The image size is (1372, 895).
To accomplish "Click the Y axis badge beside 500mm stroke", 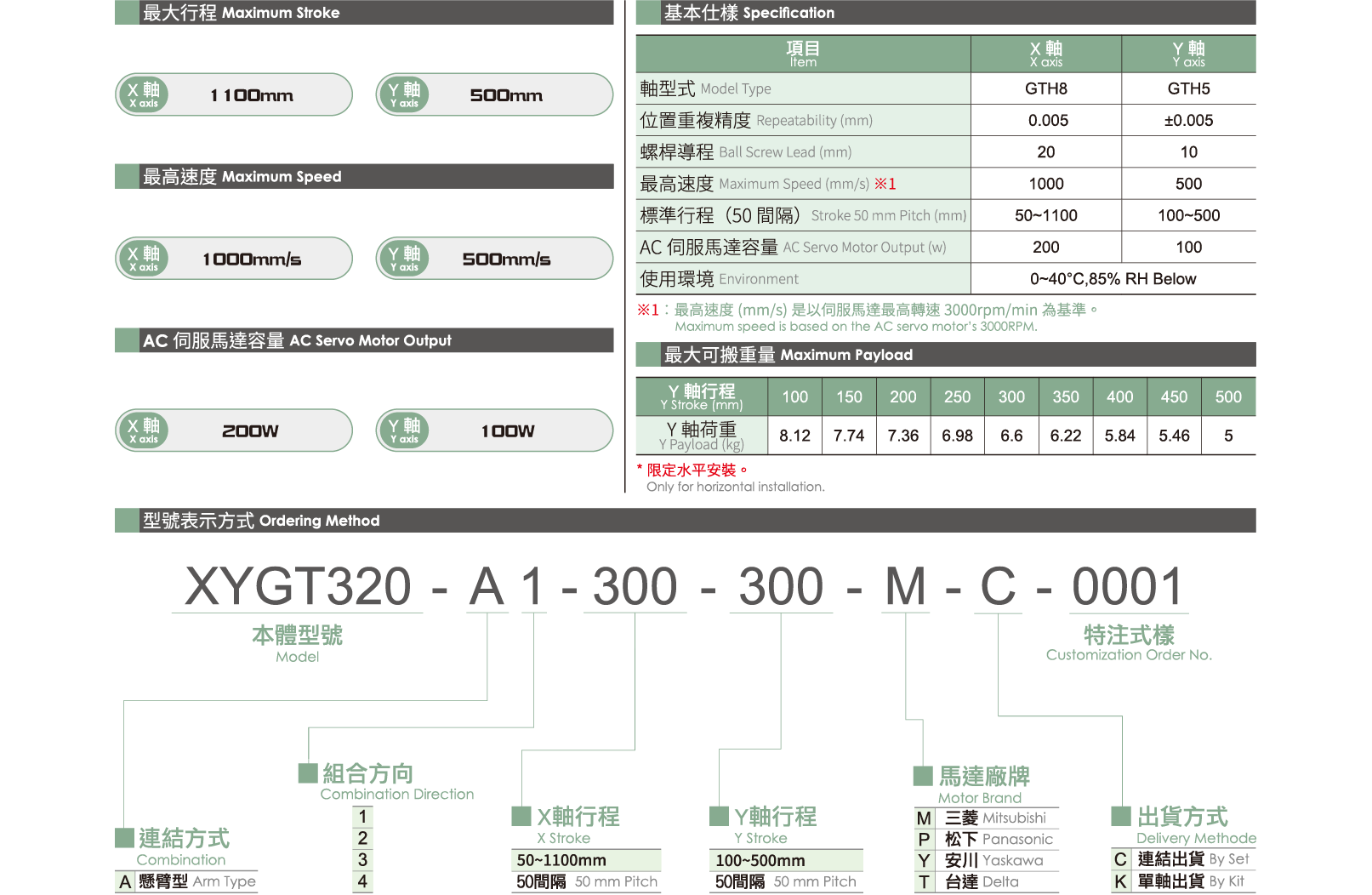I will 403,94.
